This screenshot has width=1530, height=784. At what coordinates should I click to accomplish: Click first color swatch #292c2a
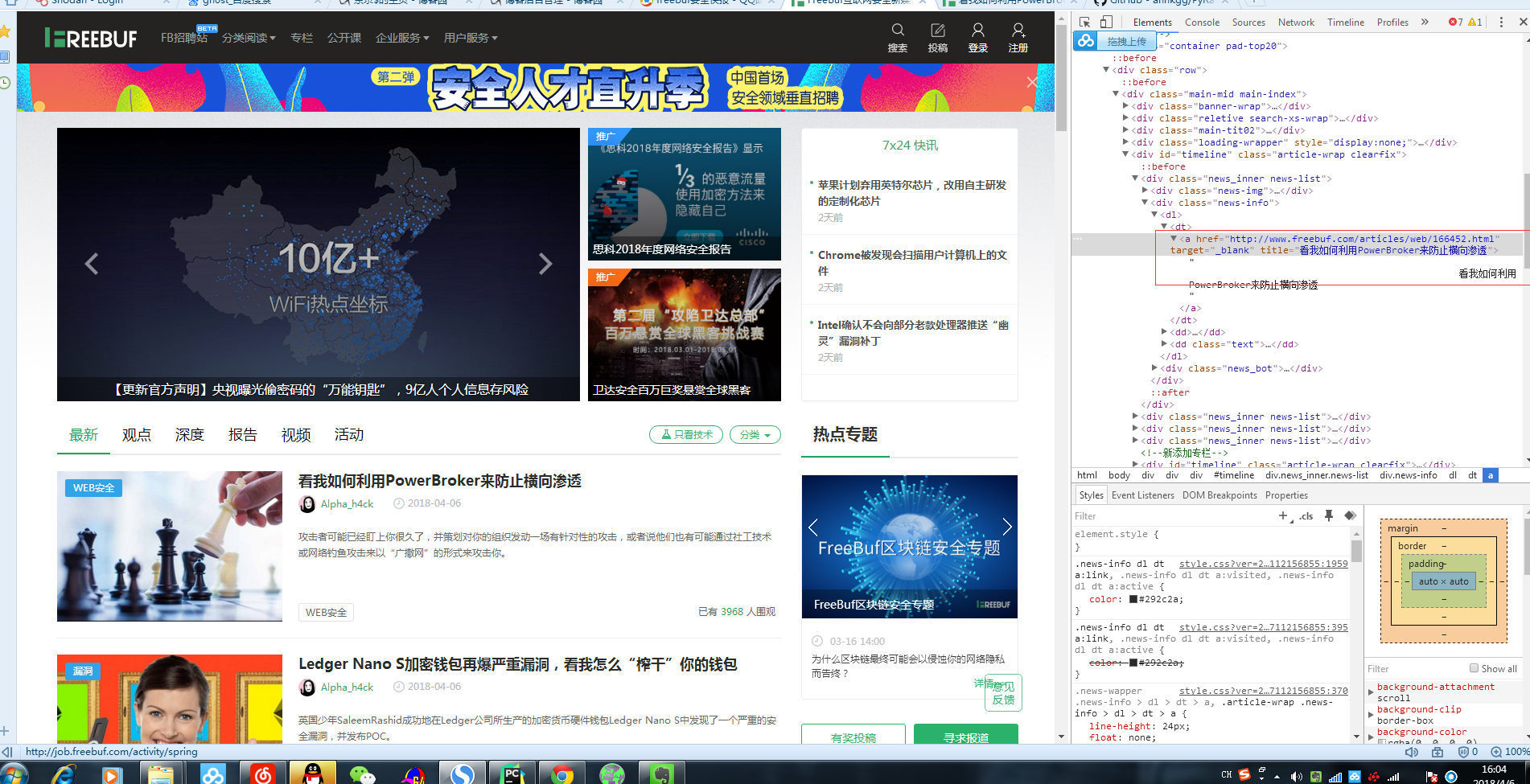coord(1133,599)
